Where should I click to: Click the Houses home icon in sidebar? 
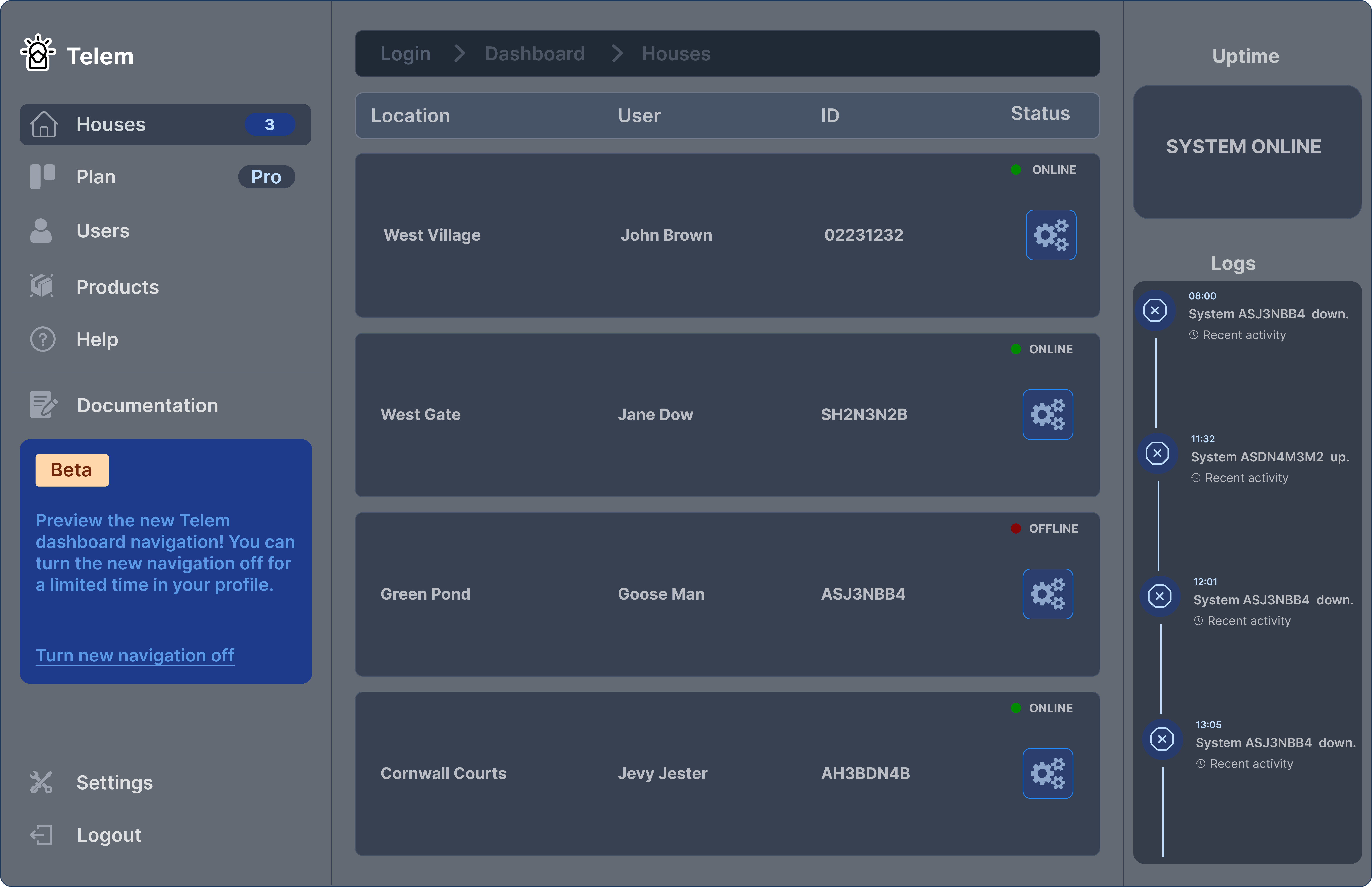(x=44, y=124)
